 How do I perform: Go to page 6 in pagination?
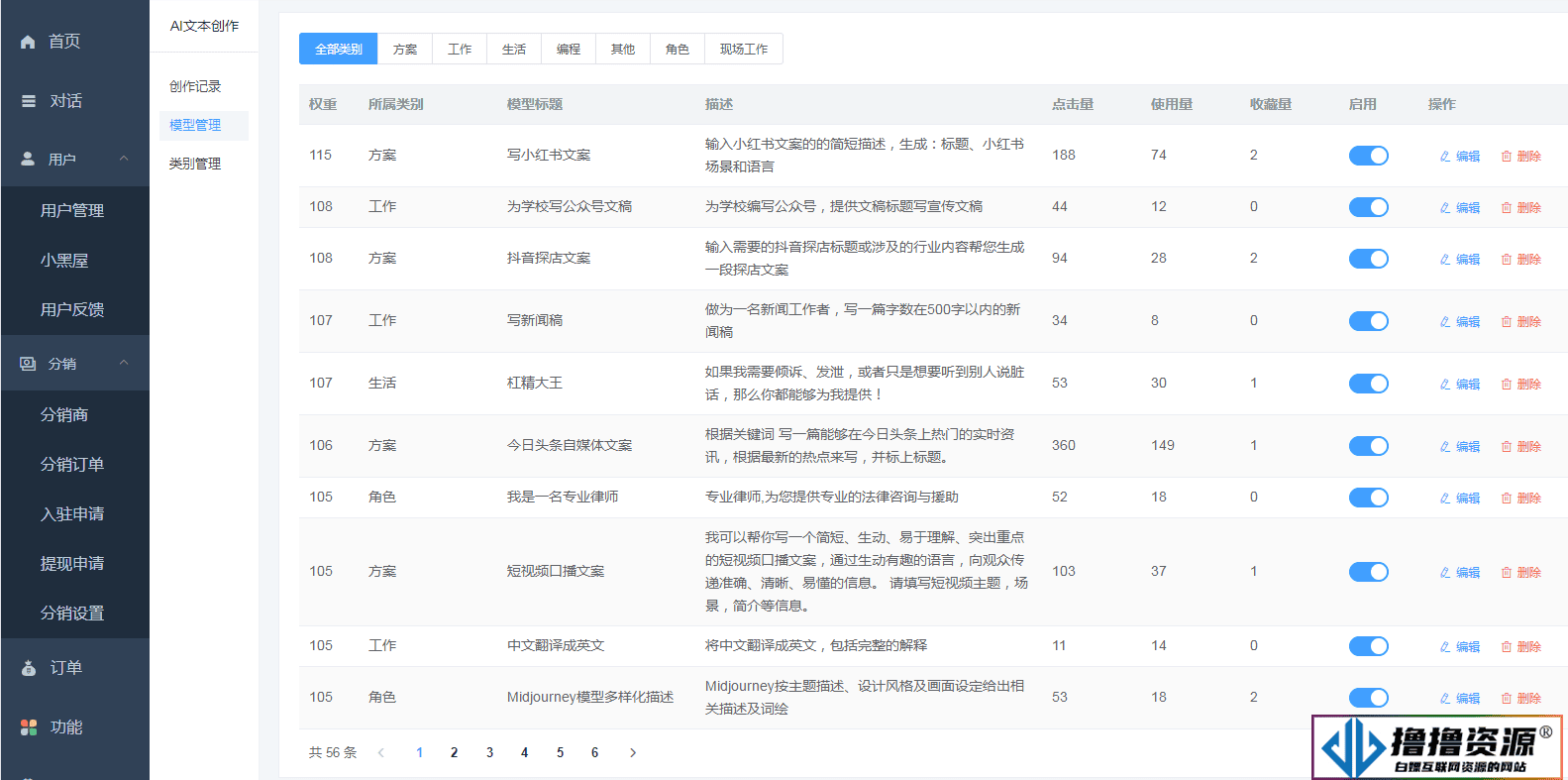(x=594, y=753)
